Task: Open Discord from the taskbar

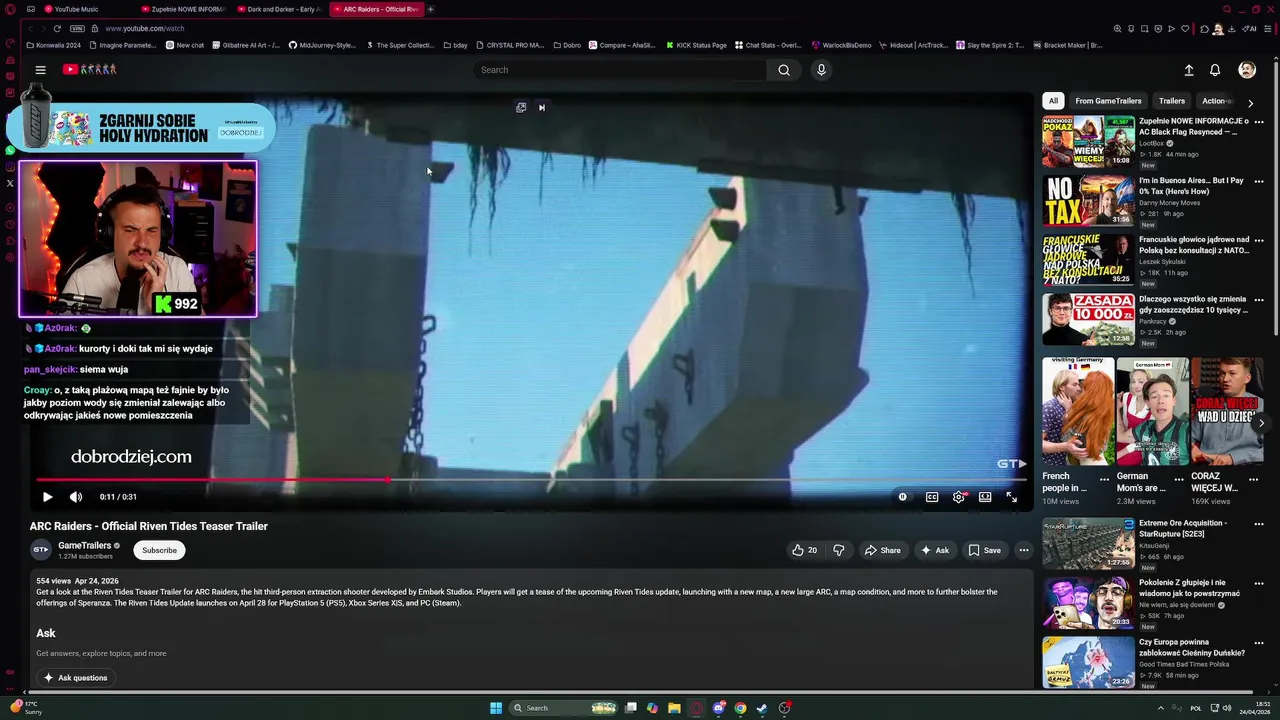Action: (x=719, y=708)
